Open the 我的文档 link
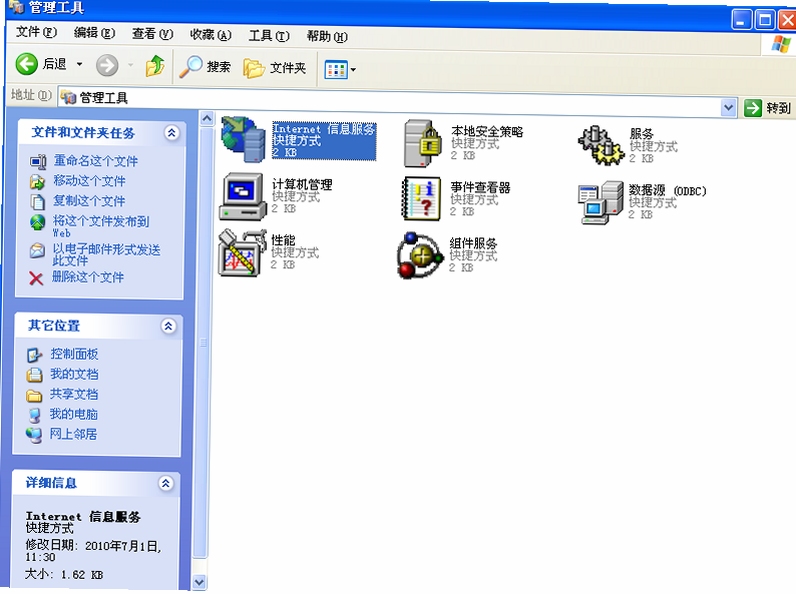 pos(74,375)
